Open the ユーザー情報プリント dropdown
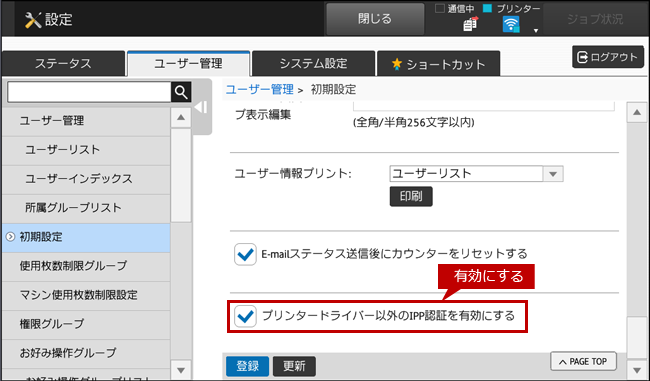650x381 pixels. pyautogui.click(x=476, y=174)
